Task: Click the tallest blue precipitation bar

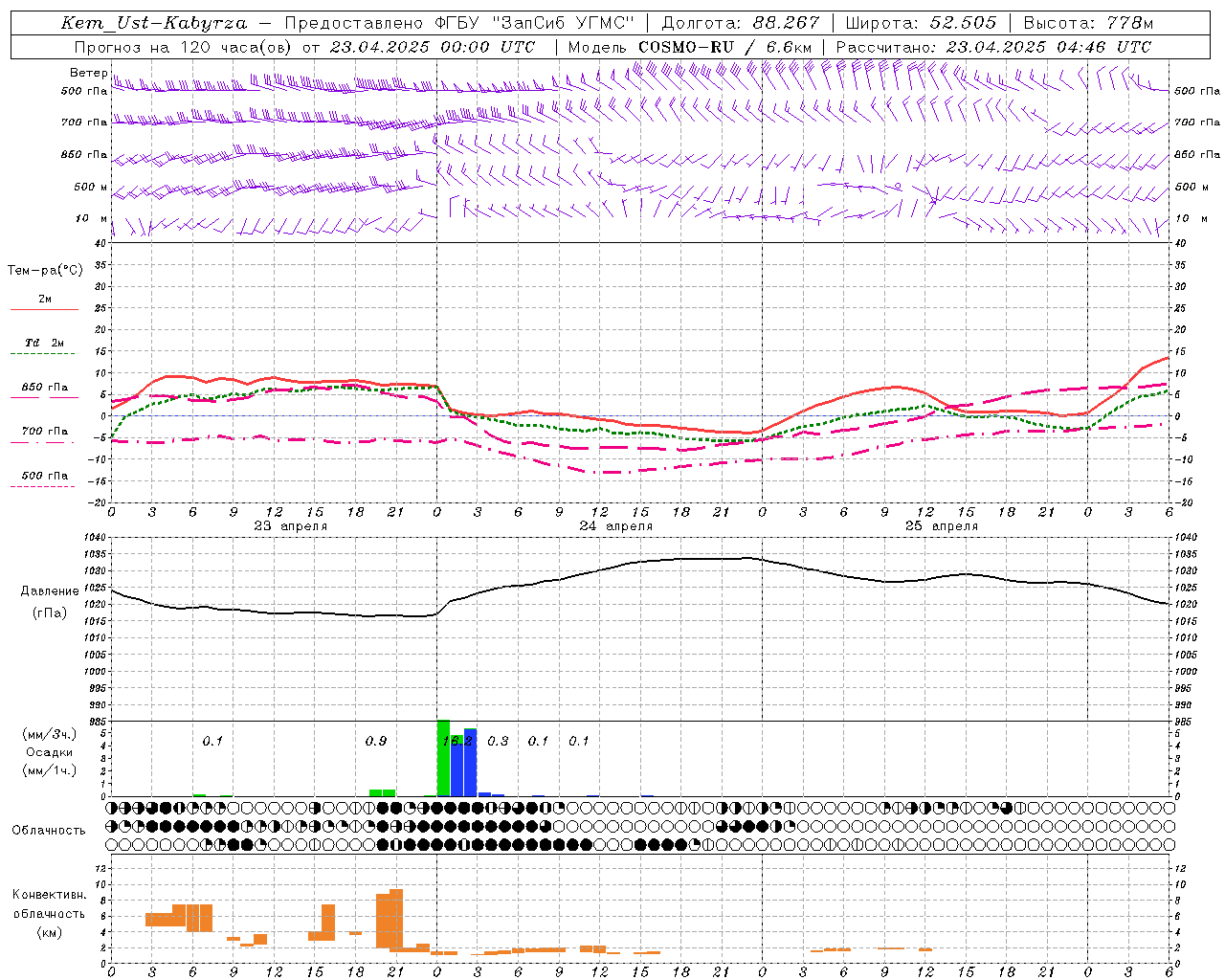Action: point(470,763)
